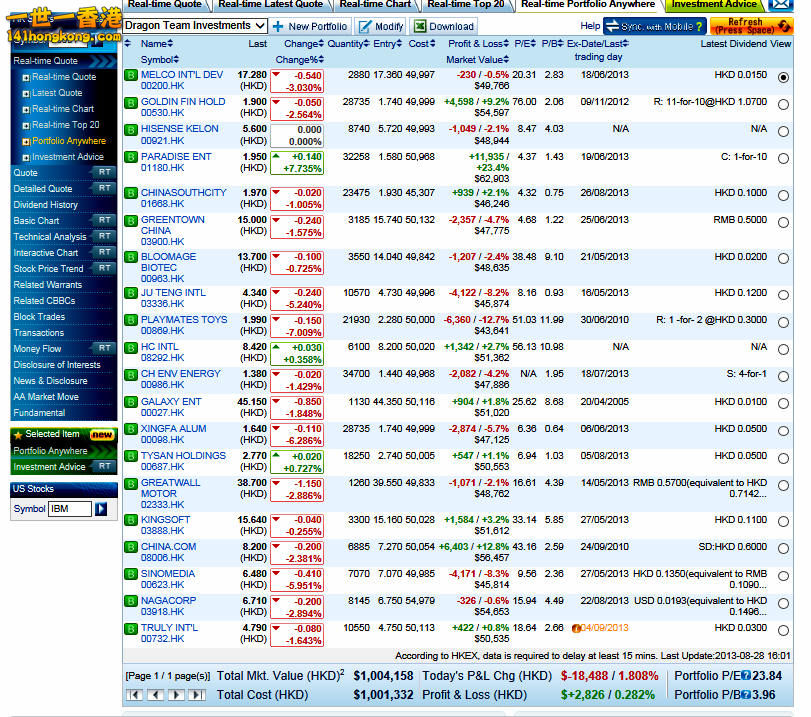Select the radio button for PLAYMATES TOYS
Viewport: 811px width, 717px height.
(x=784, y=322)
